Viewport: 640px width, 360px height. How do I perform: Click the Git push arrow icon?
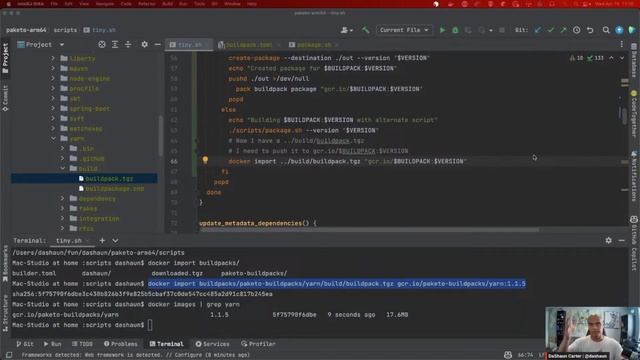563,30
